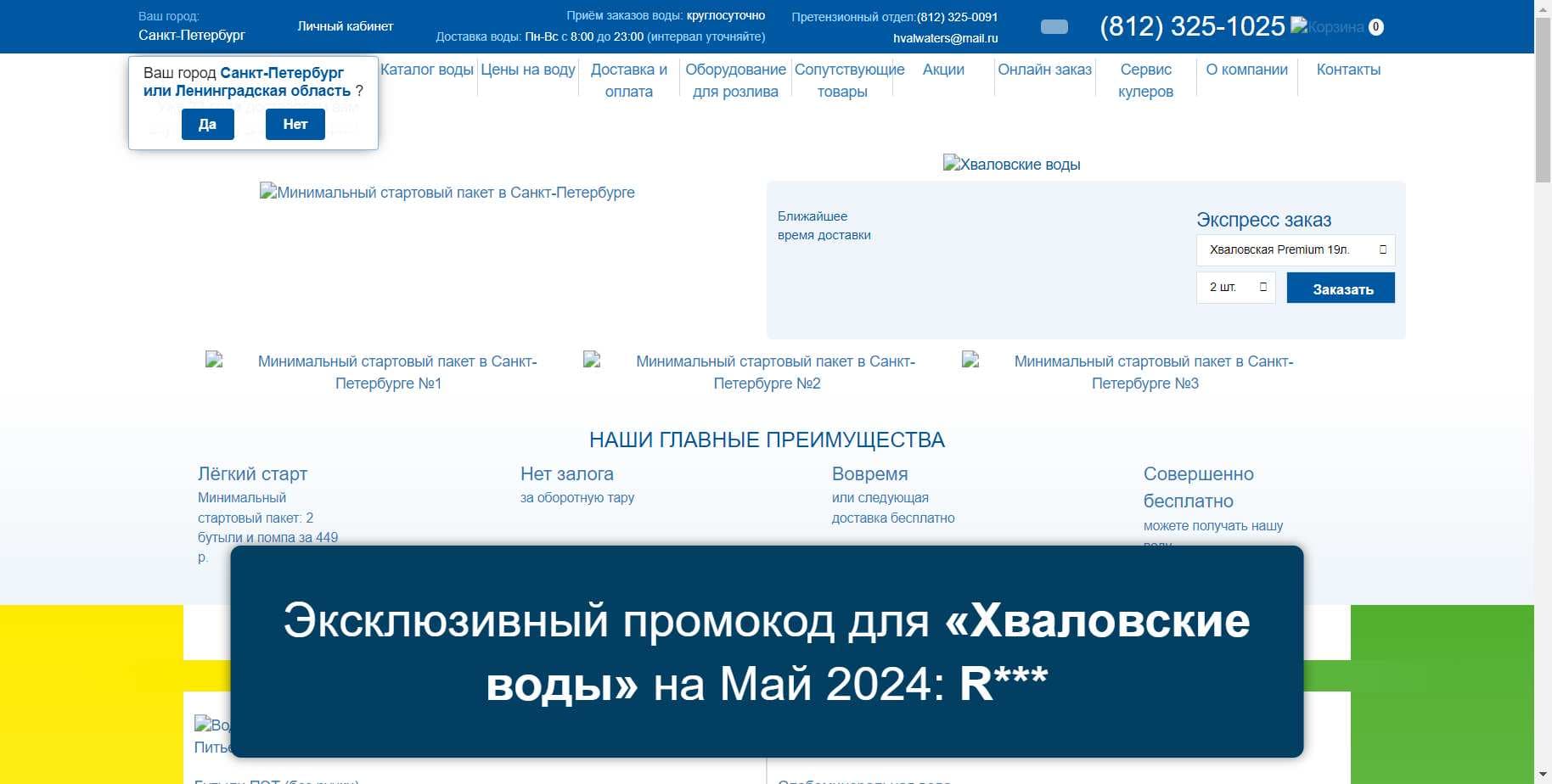Change city via Санкт-Петербург selector
Image resolution: width=1552 pixels, height=784 pixels.
[192, 36]
